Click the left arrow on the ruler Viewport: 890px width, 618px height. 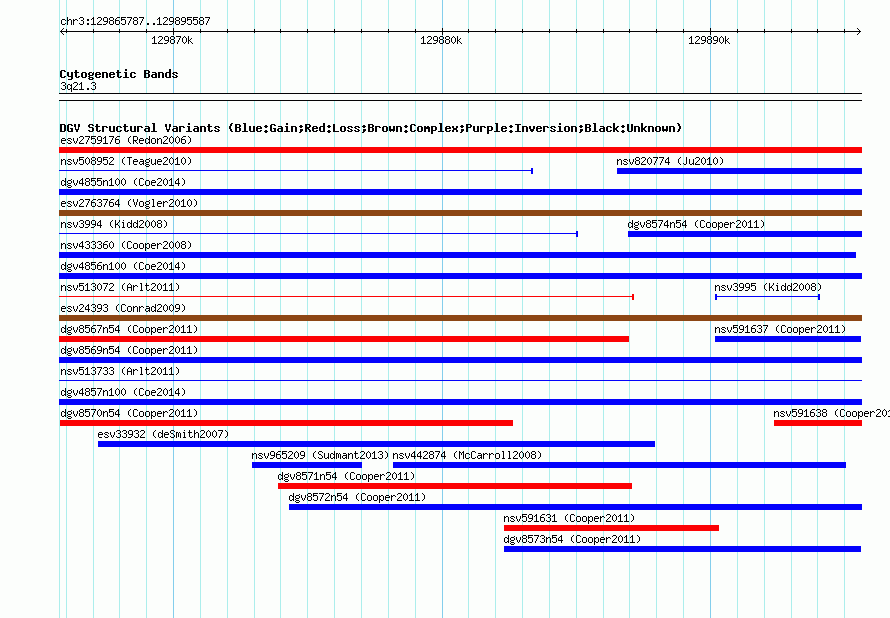coord(63,31)
